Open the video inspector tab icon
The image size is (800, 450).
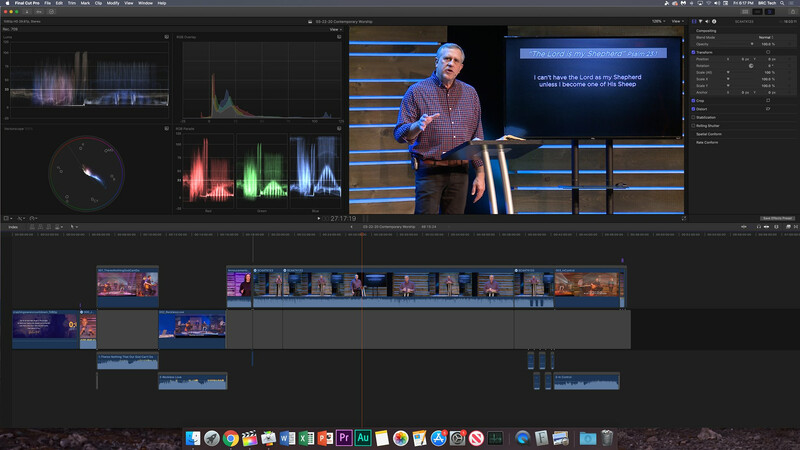point(696,21)
